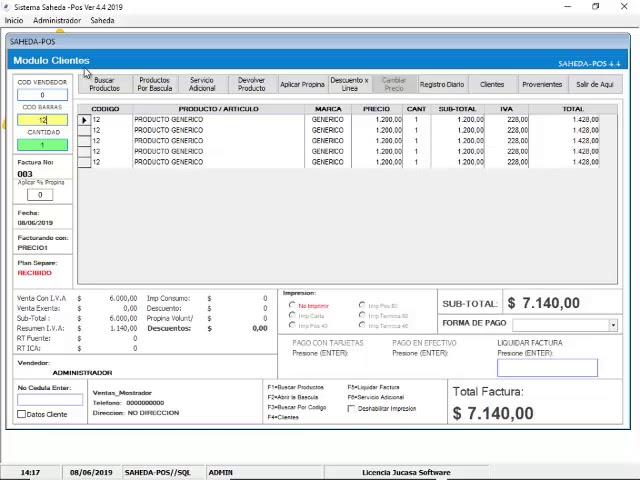Open the Clientes button in toolbar
Image resolution: width=640 pixels, height=480 pixels.
tap(492, 84)
